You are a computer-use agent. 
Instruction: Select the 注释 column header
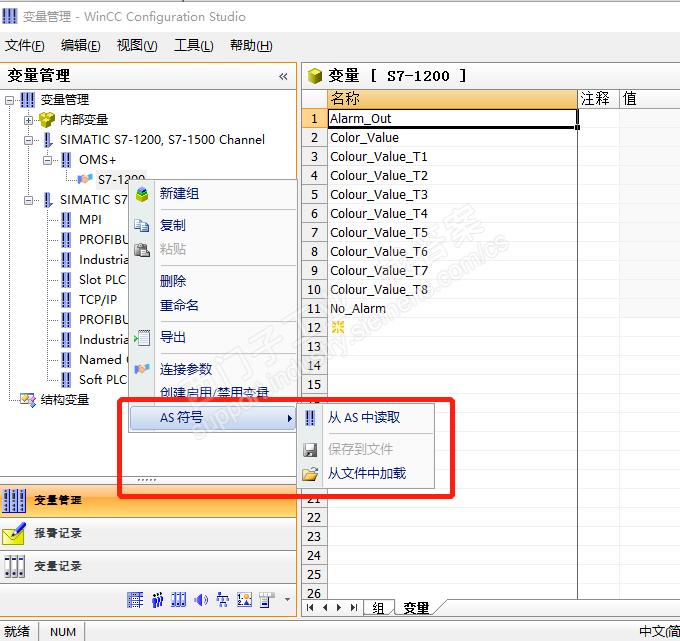pyautogui.click(x=598, y=98)
